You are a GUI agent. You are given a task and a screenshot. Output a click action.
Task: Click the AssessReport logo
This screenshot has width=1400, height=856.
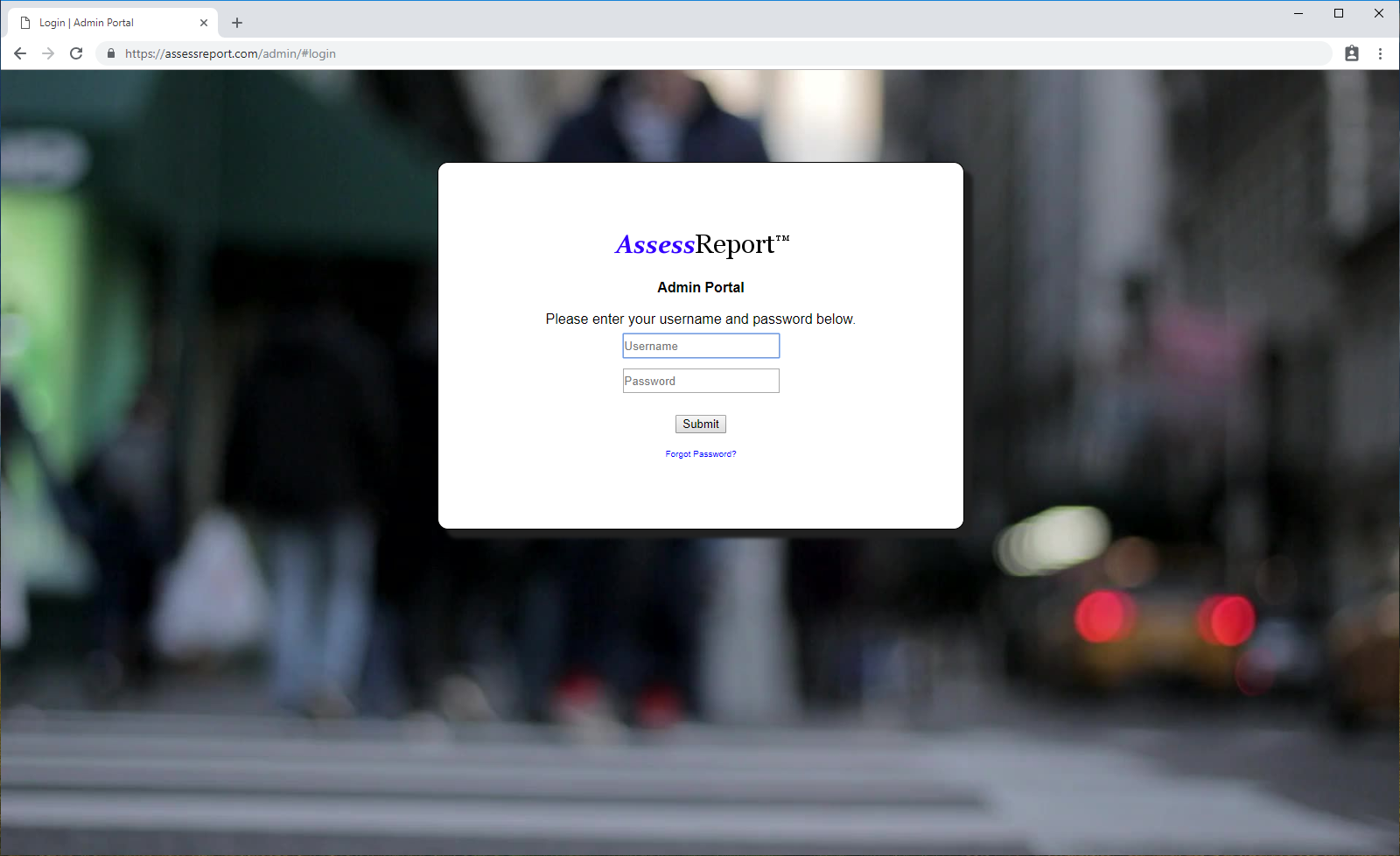pyautogui.click(x=702, y=244)
